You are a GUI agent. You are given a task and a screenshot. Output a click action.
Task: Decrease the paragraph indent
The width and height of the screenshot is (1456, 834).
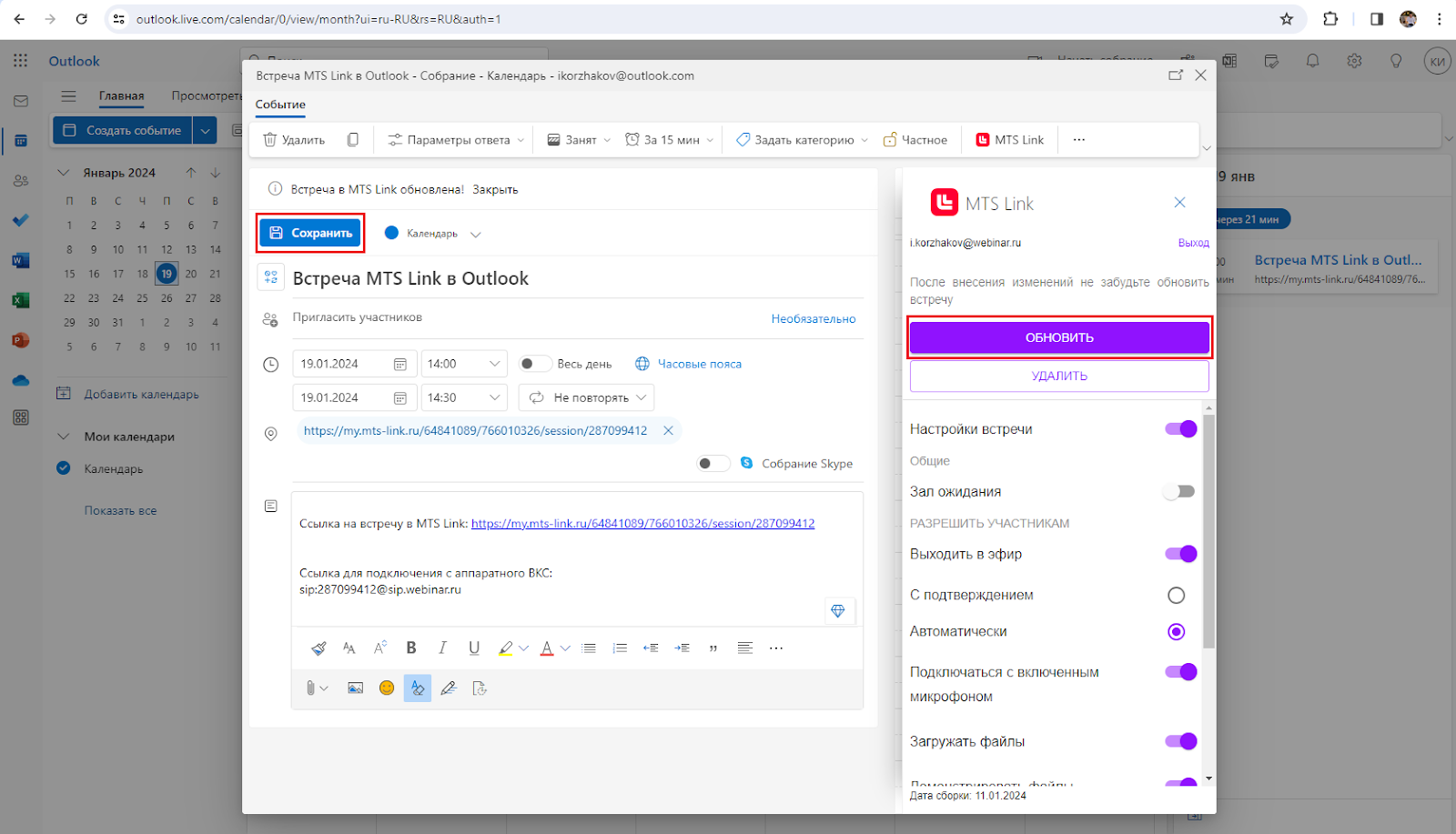click(x=651, y=648)
